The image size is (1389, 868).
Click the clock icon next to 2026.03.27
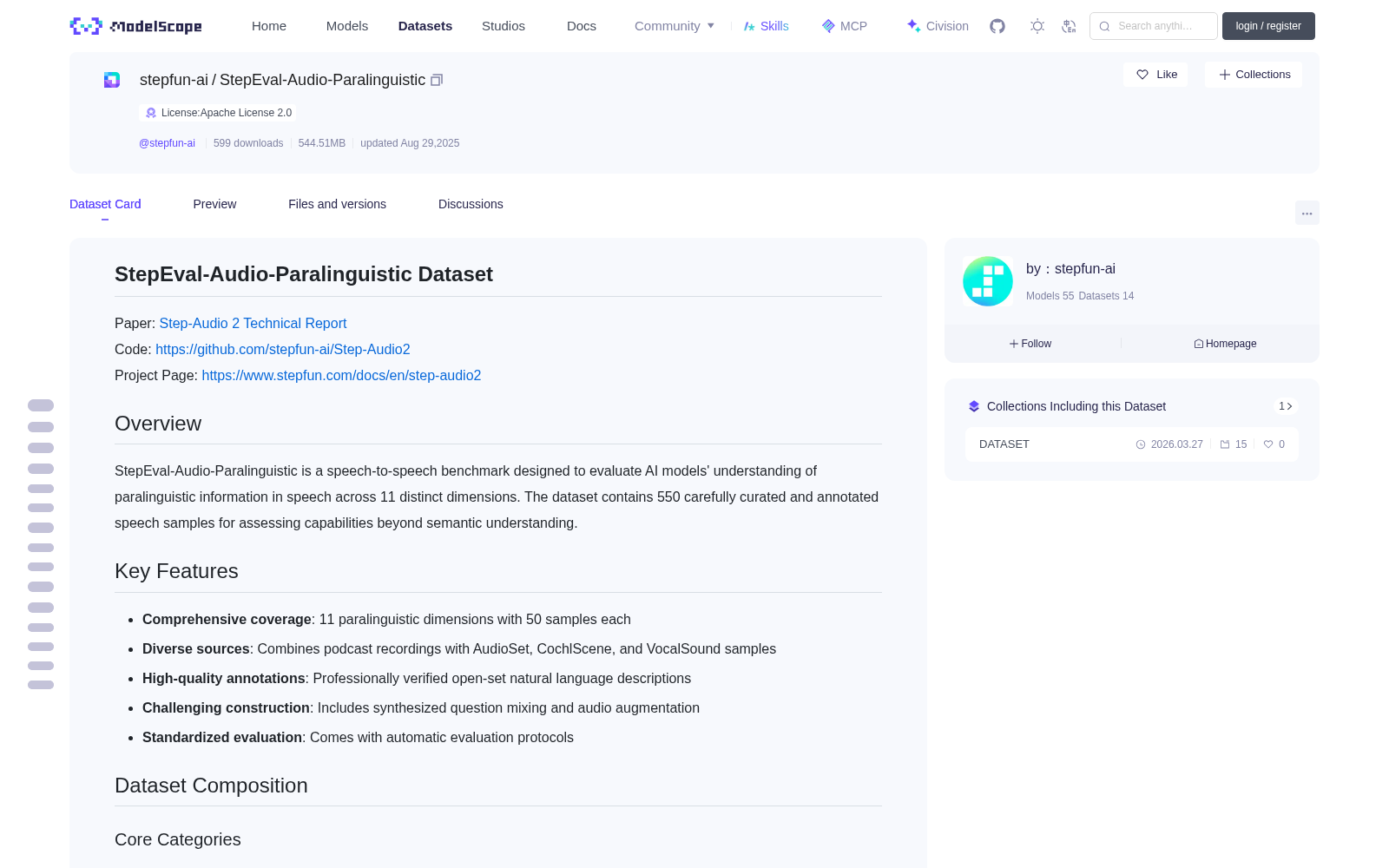click(1141, 444)
